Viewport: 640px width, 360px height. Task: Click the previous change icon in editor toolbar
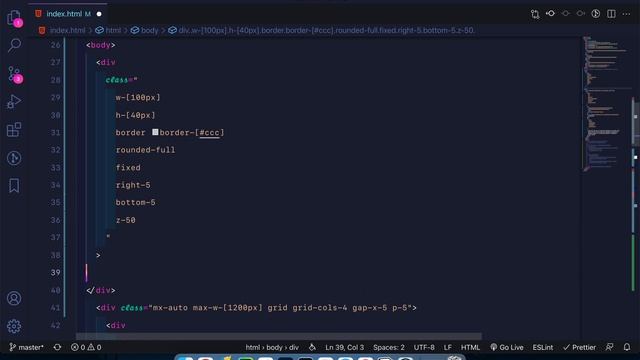565,13
